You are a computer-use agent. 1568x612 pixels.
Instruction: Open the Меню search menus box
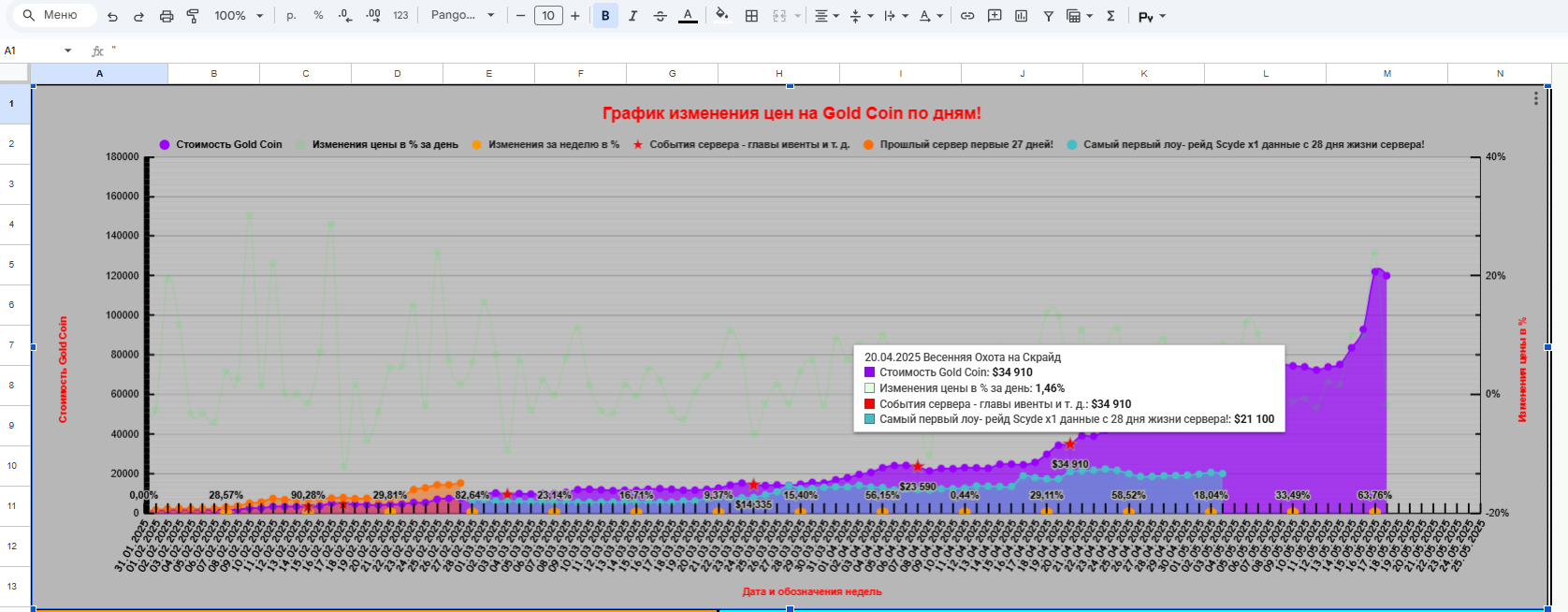click(56, 16)
